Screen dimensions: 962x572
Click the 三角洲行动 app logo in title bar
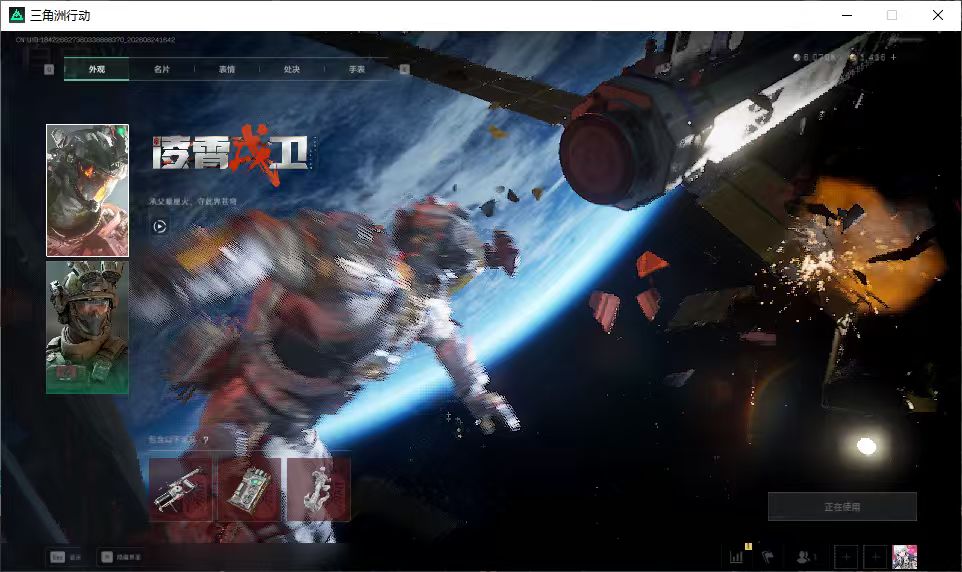pyautogui.click(x=17, y=15)
